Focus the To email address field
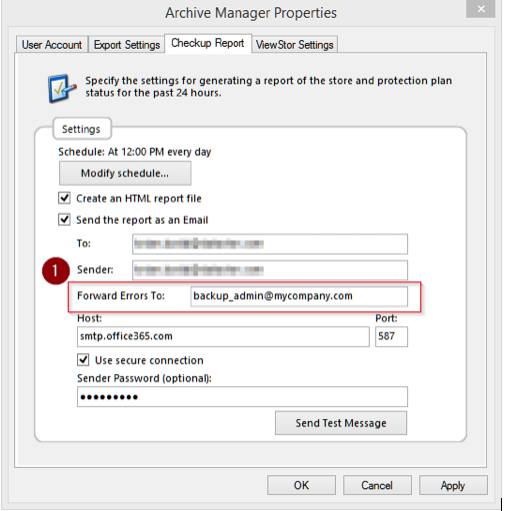 point(270,244)
